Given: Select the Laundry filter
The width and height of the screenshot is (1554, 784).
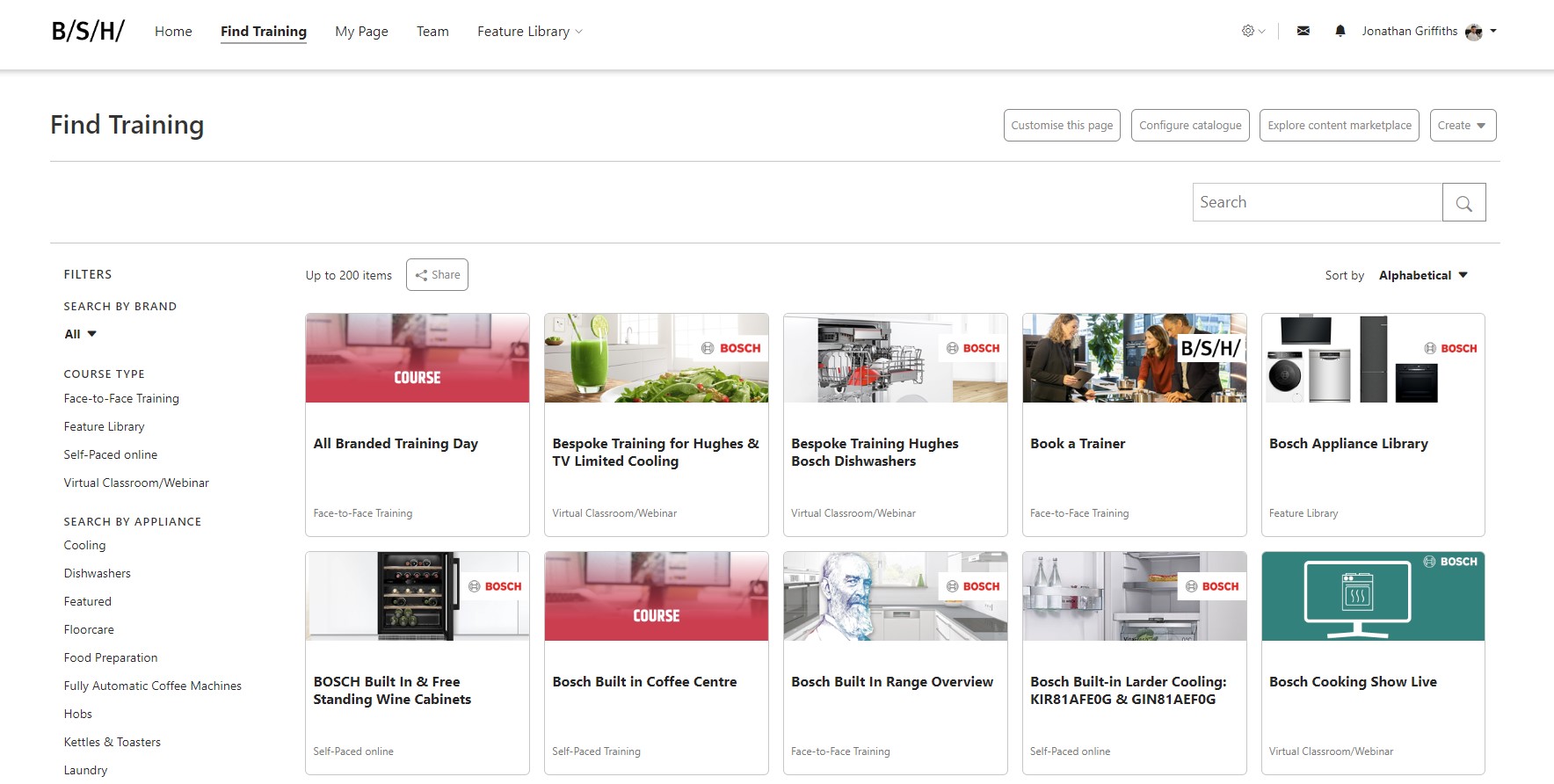Looking at the screenshot, I should coord(85,770).
